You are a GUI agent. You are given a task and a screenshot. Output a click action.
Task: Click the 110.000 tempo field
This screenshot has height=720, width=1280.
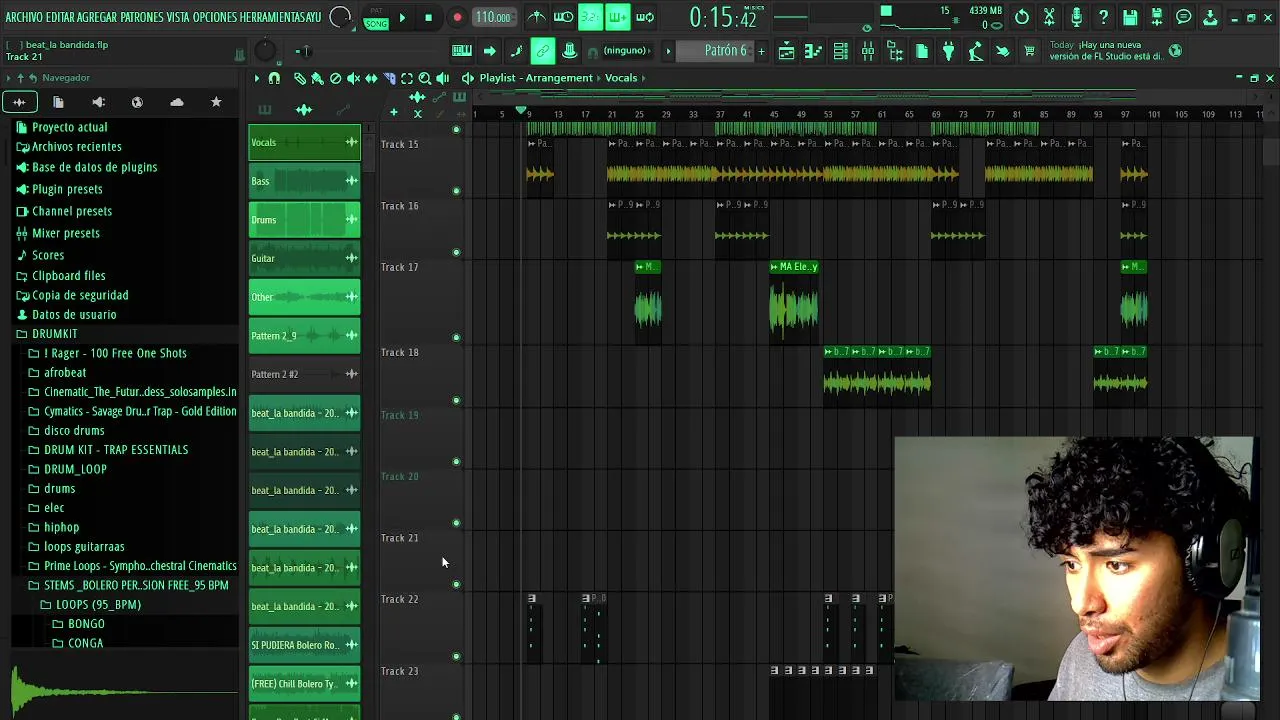493,17
